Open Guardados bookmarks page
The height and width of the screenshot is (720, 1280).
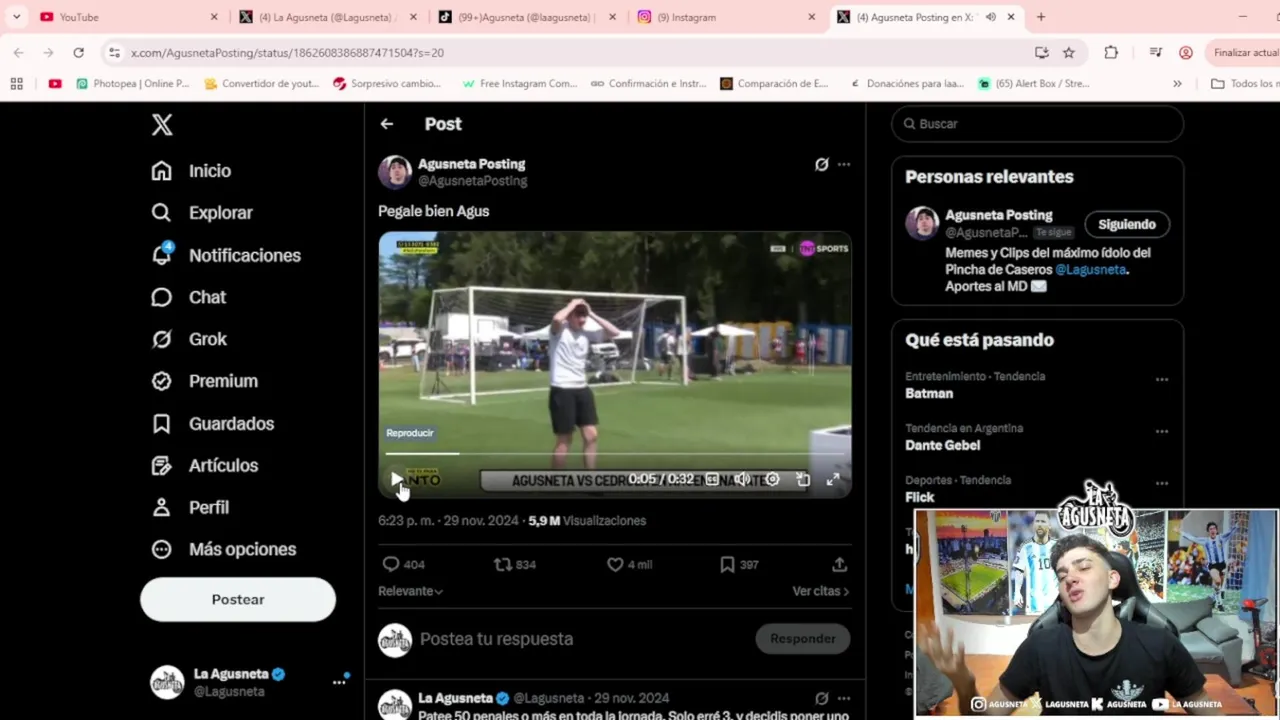(x=213, y=423)
